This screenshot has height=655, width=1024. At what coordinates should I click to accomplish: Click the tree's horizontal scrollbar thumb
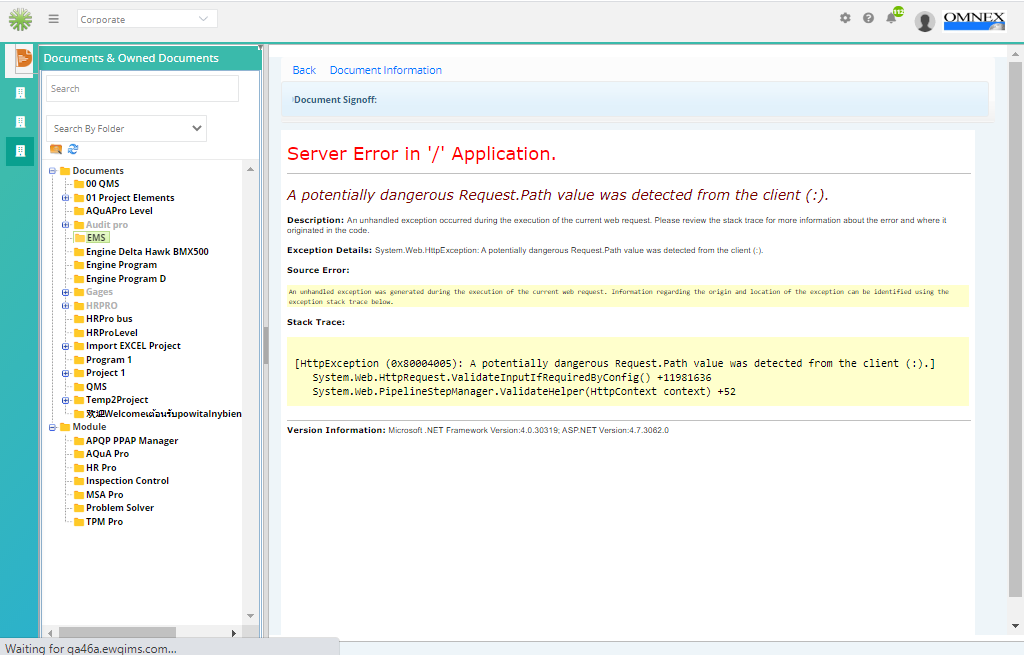(118, 633)
